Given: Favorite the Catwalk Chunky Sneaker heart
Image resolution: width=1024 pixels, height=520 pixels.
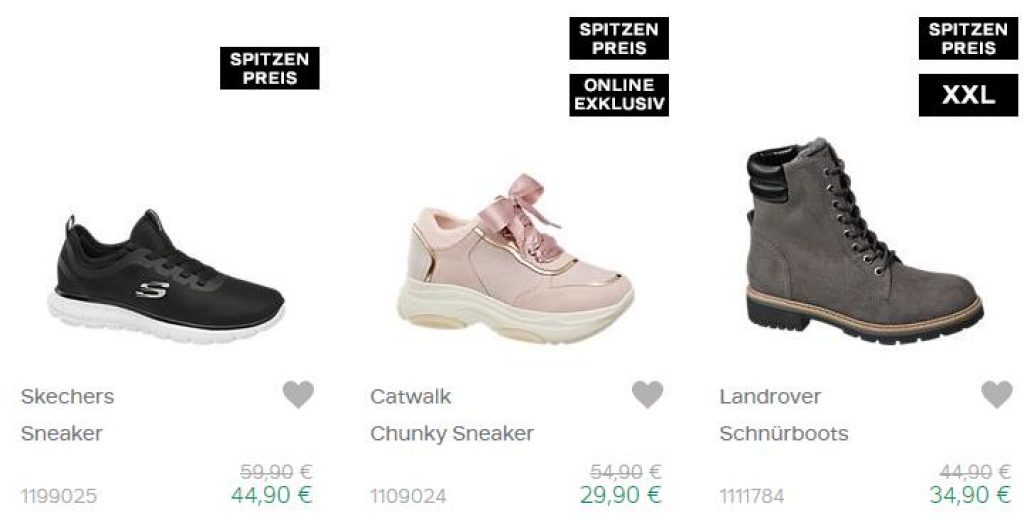Looking at the screenshot, I should click(x=648, y=395).
